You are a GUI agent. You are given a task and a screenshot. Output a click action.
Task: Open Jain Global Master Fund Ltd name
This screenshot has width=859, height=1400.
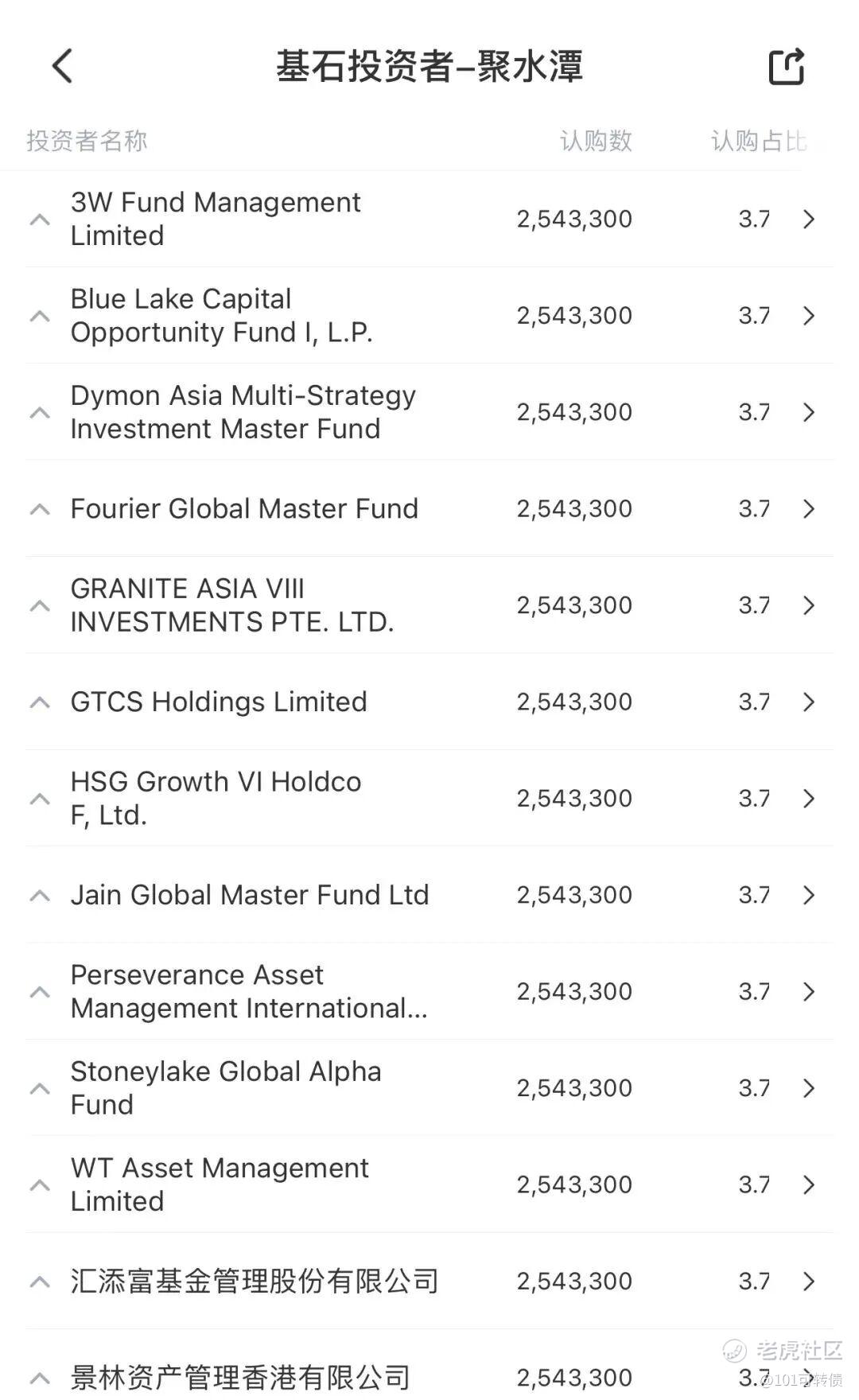point(250,896)
